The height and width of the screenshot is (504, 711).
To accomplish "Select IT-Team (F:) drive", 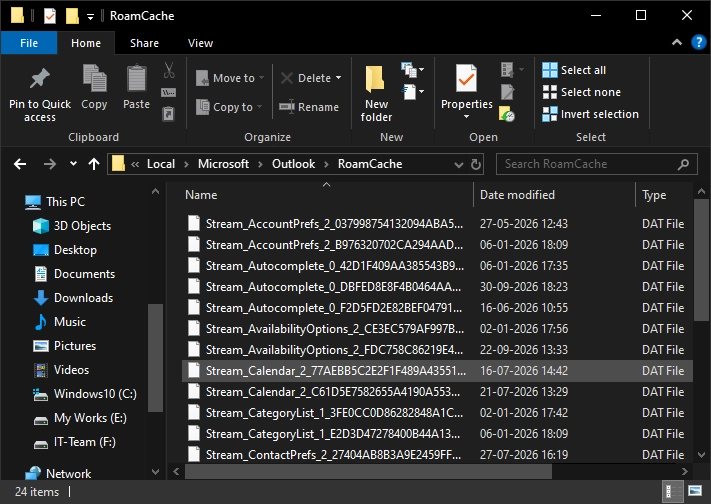I will pos(85,442).
